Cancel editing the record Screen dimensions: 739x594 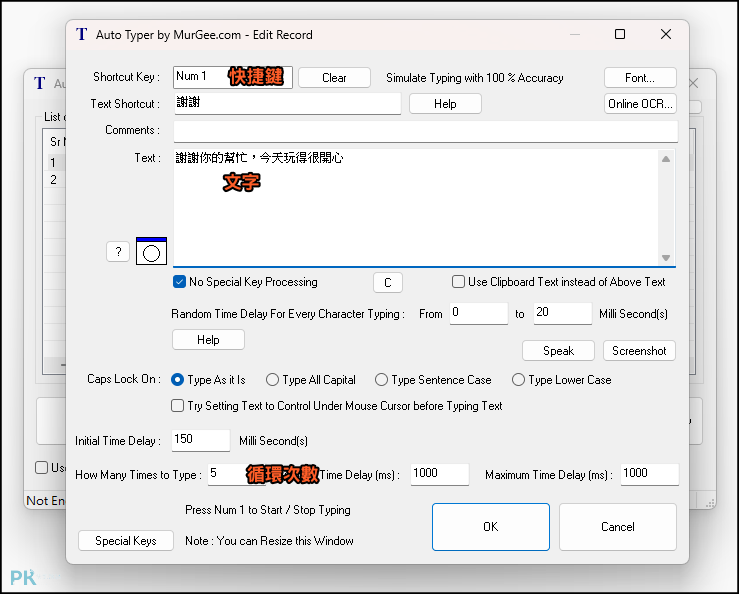pyautogui.click(x=618, y=527)
